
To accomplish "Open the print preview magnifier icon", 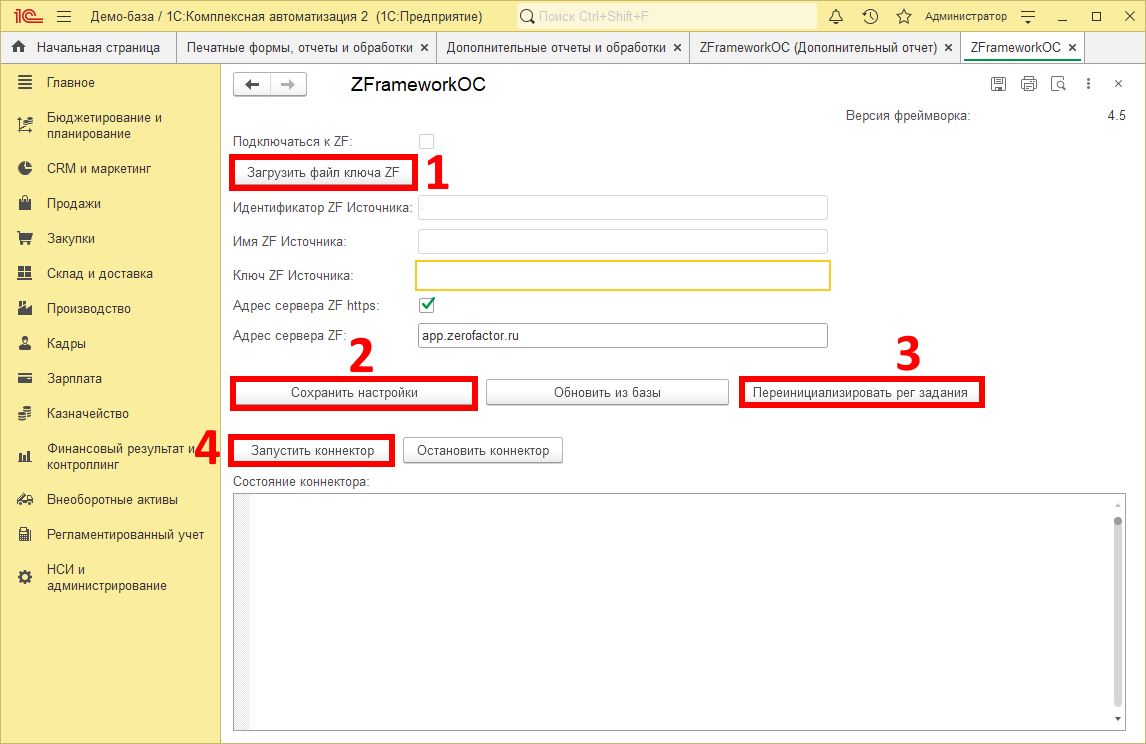I will 1058,85.
